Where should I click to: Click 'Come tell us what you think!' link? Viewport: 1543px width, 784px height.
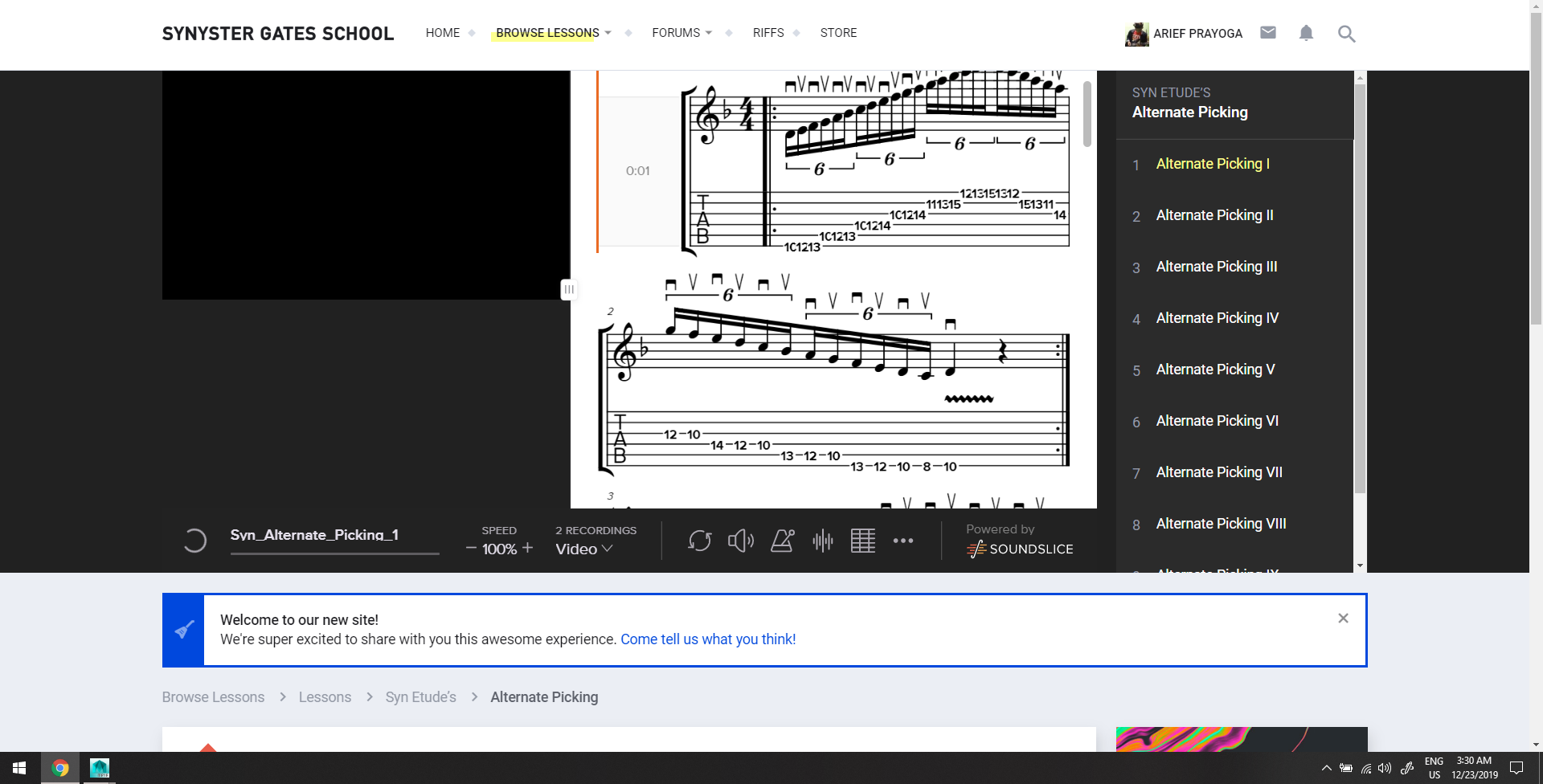(708, 639)
